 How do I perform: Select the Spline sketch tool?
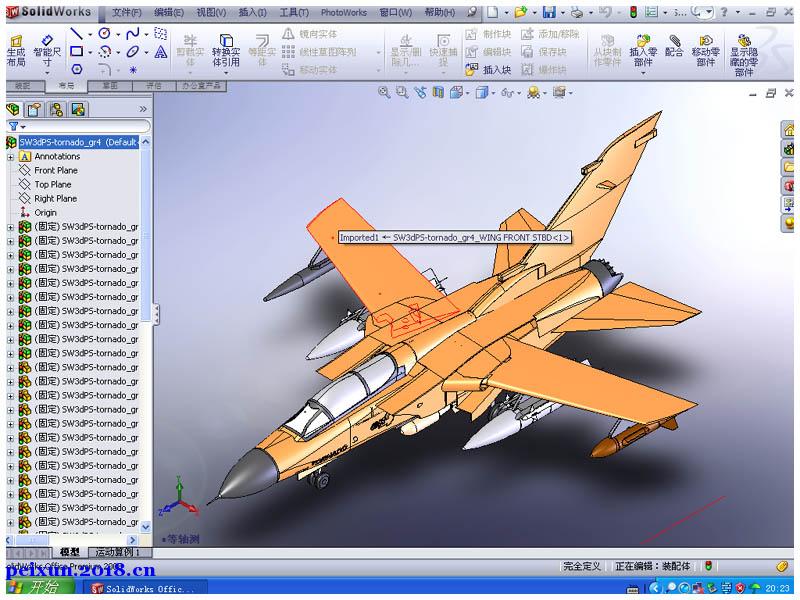132,34
